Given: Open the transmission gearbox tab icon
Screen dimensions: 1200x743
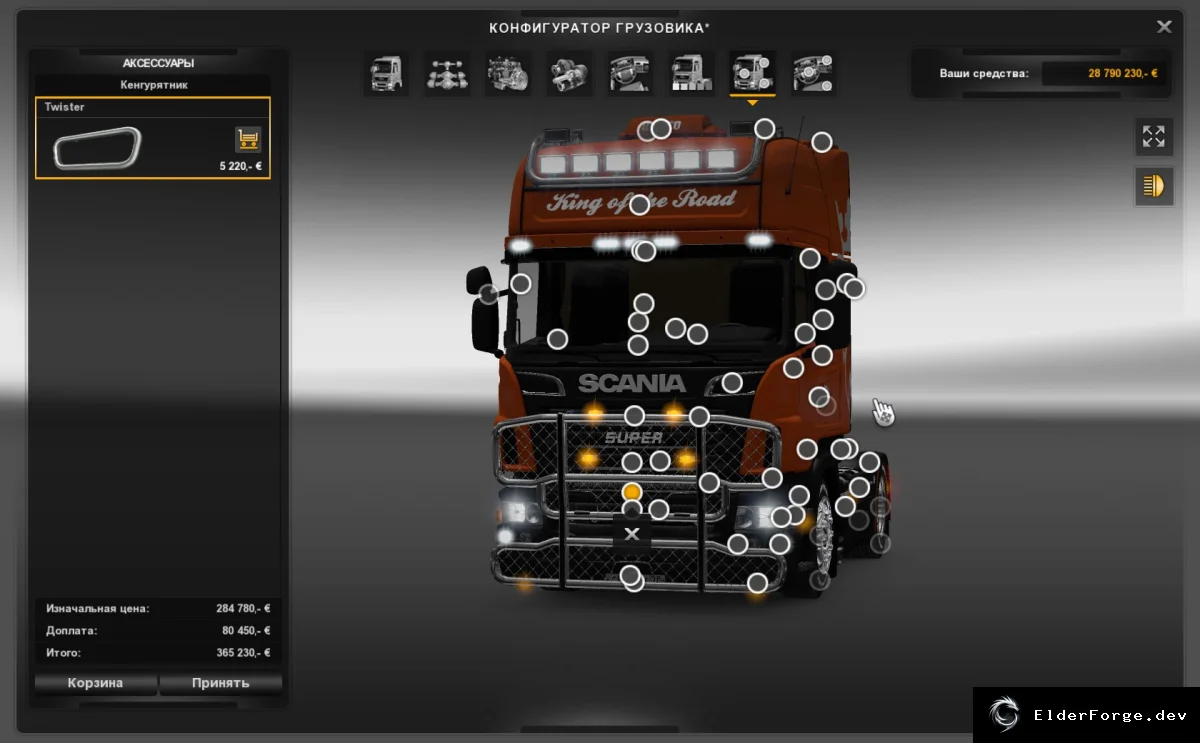Looking at the screenshot, I should coord(569,73).
